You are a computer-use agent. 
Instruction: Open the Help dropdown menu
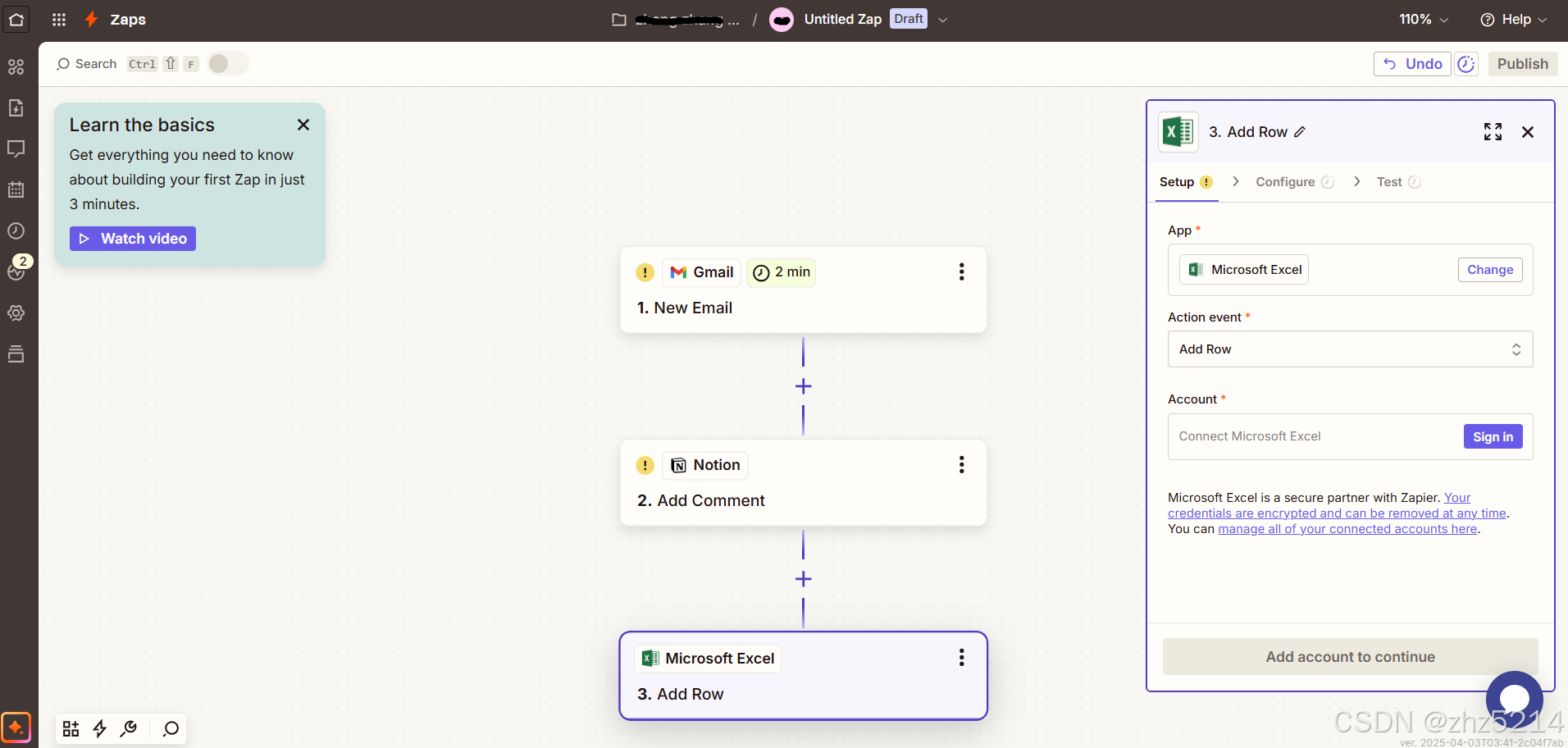pos(1513,20)
